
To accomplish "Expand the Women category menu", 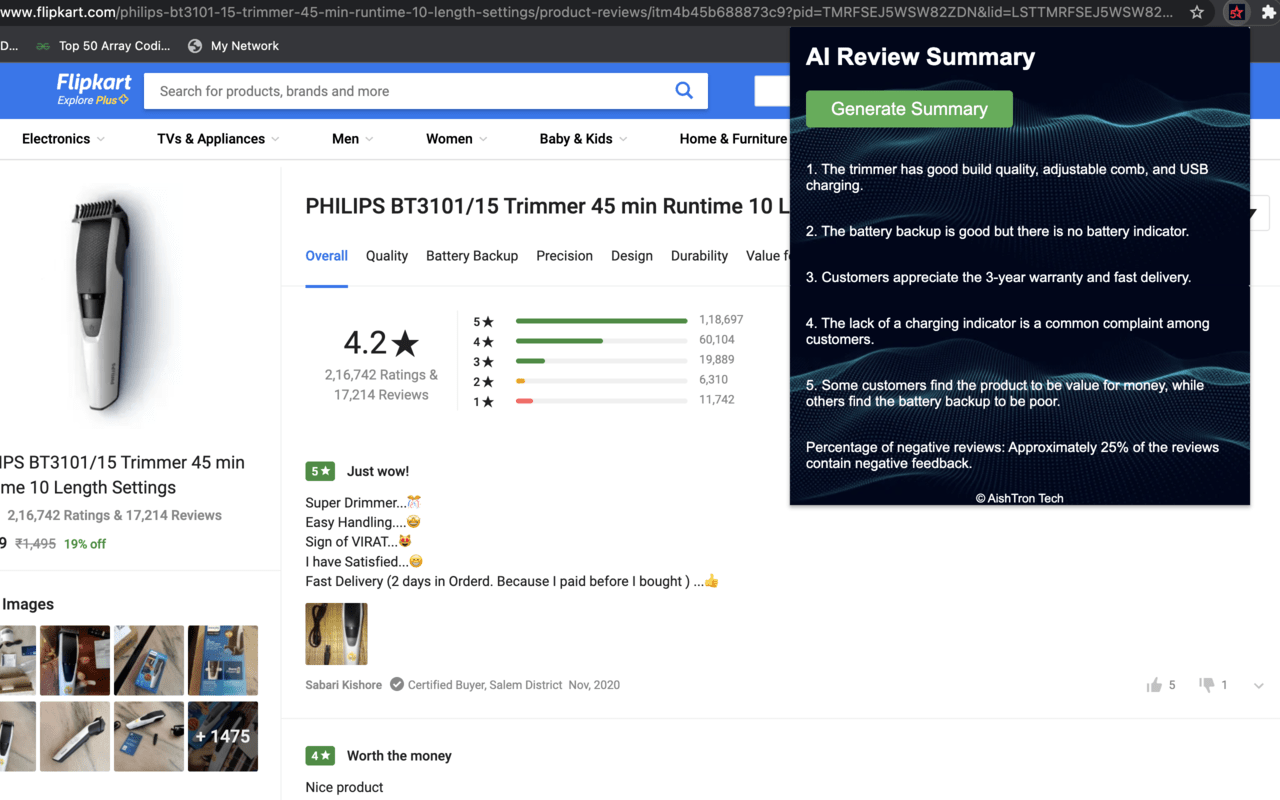I will click(x=456, y=139).
